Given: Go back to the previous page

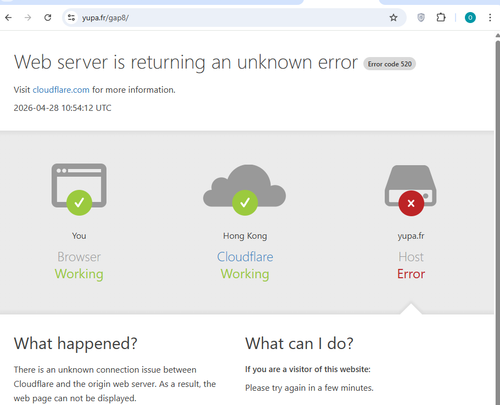Looking at the screenshot, I should (8, 18).
